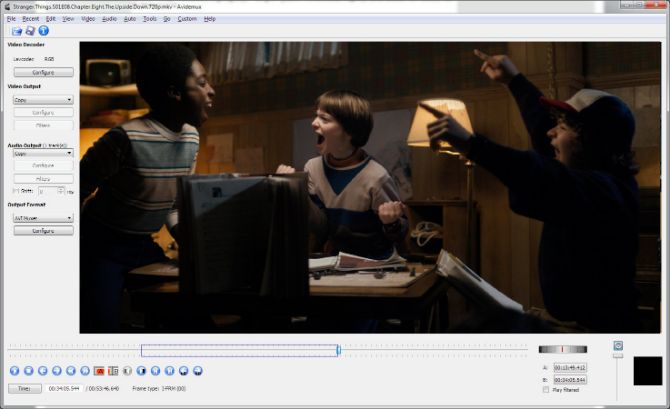Open the Tools menu
670x409 pixels.
click(x=150, y=19)
